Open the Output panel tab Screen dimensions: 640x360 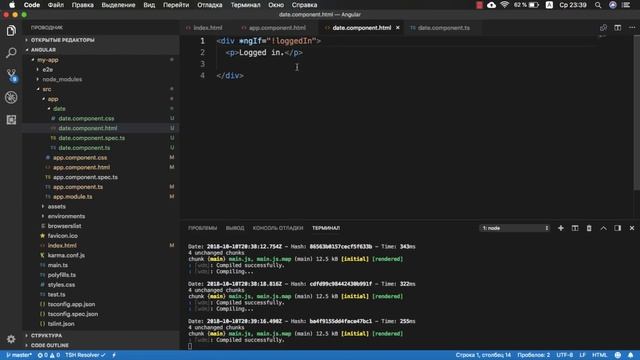[x=235, y=228]
